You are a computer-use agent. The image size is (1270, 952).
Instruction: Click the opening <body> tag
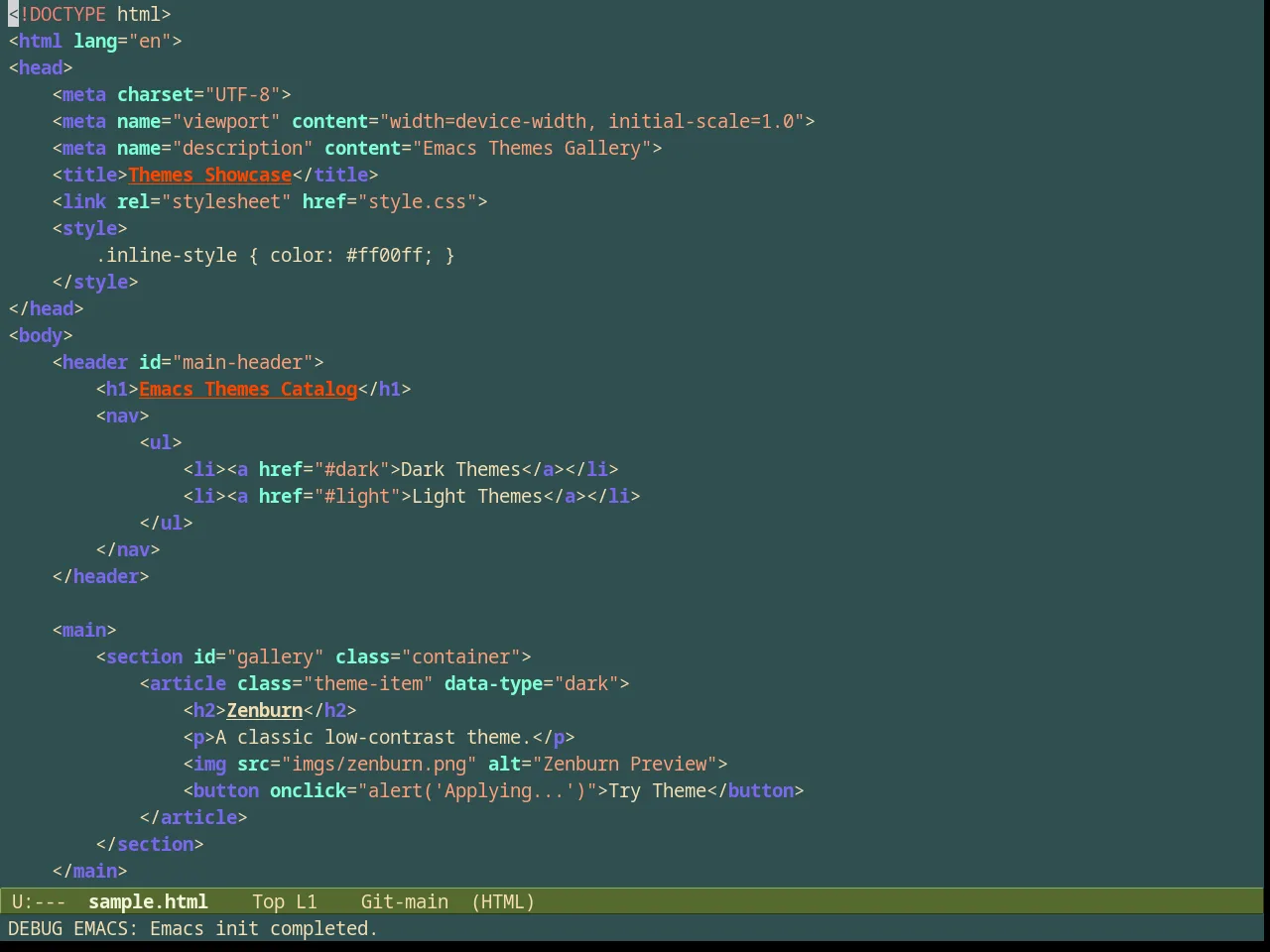41,335
